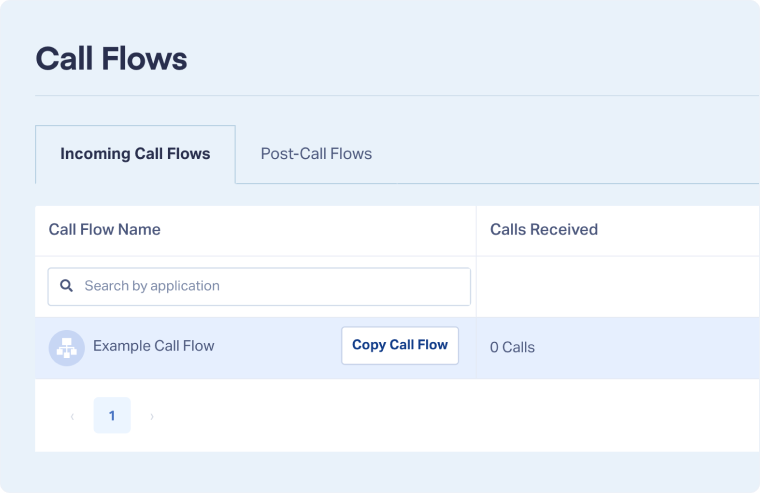Go to the next page arrow

(x=151, y=416)
